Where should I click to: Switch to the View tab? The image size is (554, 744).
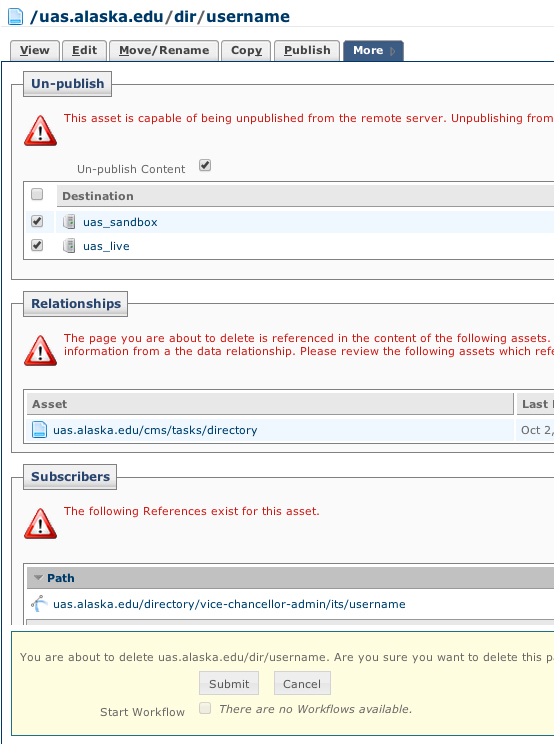(x=35, y=50)
